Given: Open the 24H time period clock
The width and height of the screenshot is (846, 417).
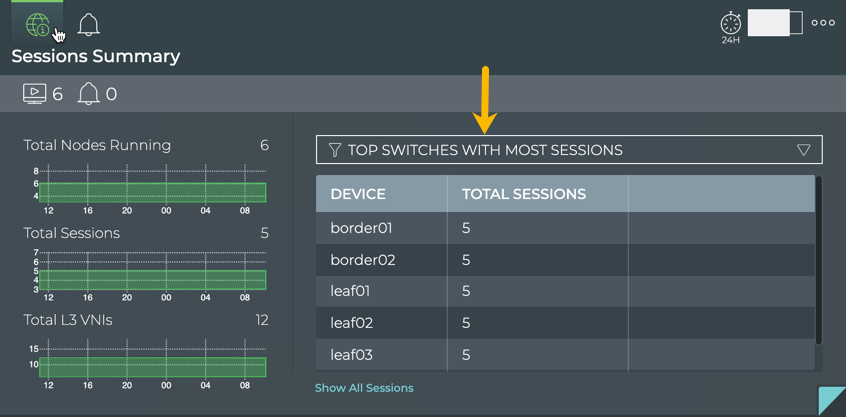Looking at the screenshot, I should point(731,25).
